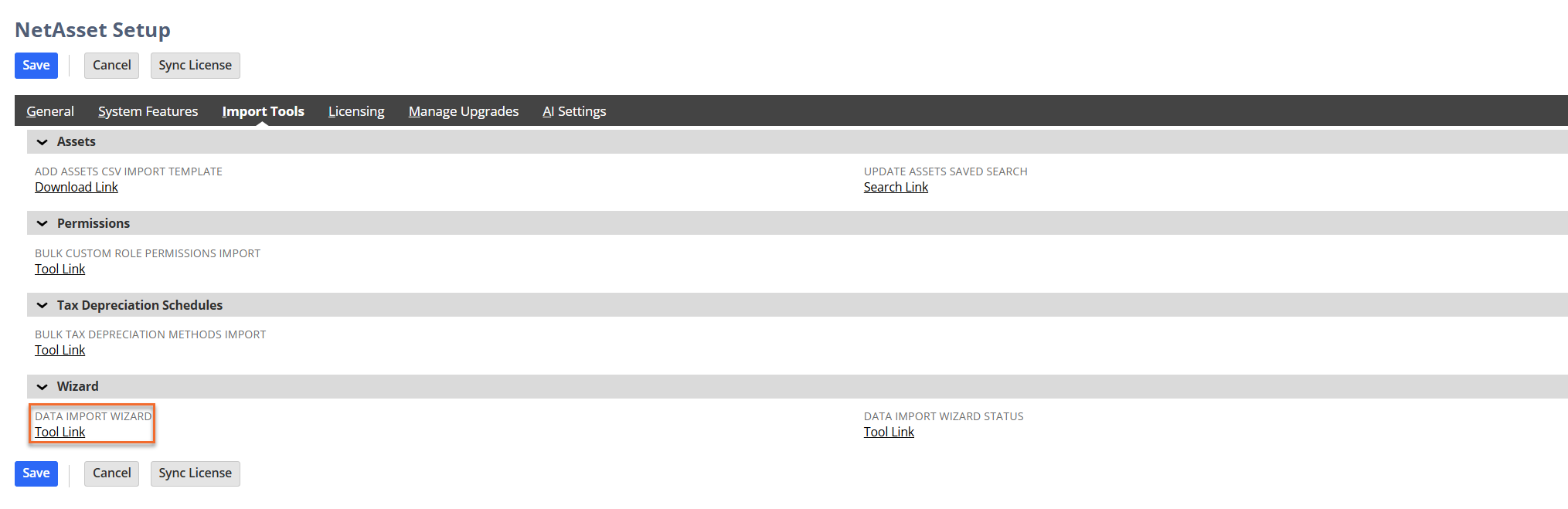Open the Add Assets CSV Download Link
The width and height of the screenshot is (1568, 509).
[x=77, y=188]
